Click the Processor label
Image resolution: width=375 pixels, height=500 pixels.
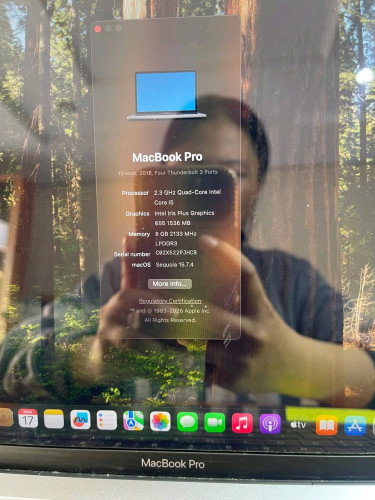coord(135,193)
